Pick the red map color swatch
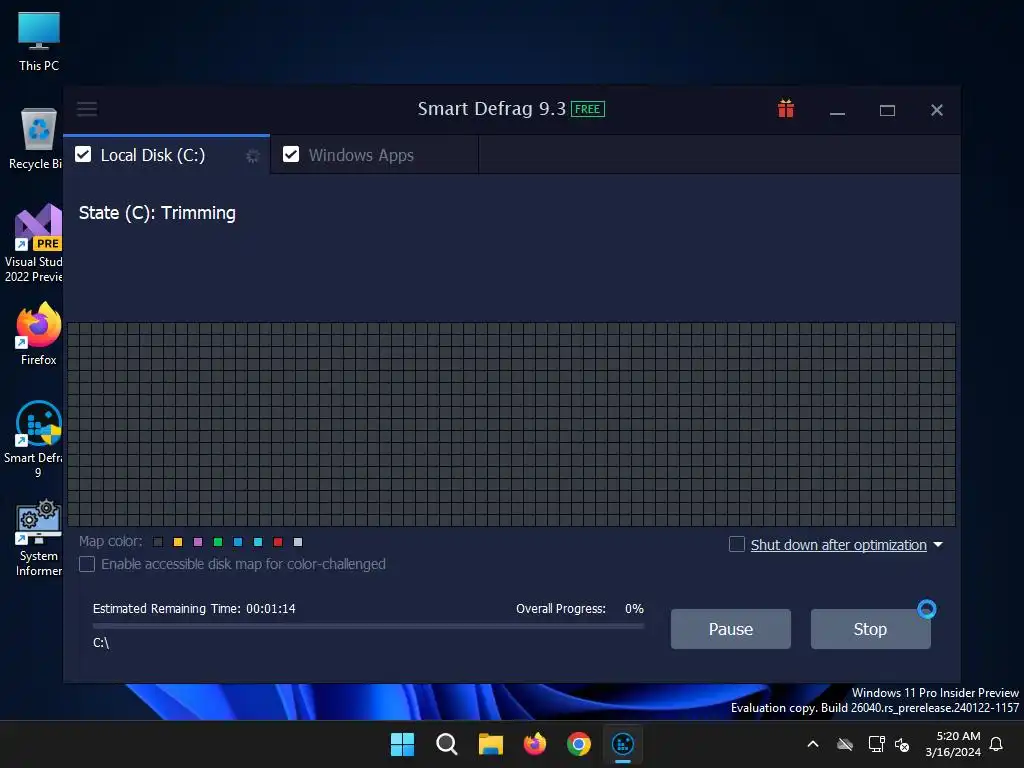The image size is (1024, 768). tap(278, 542)
